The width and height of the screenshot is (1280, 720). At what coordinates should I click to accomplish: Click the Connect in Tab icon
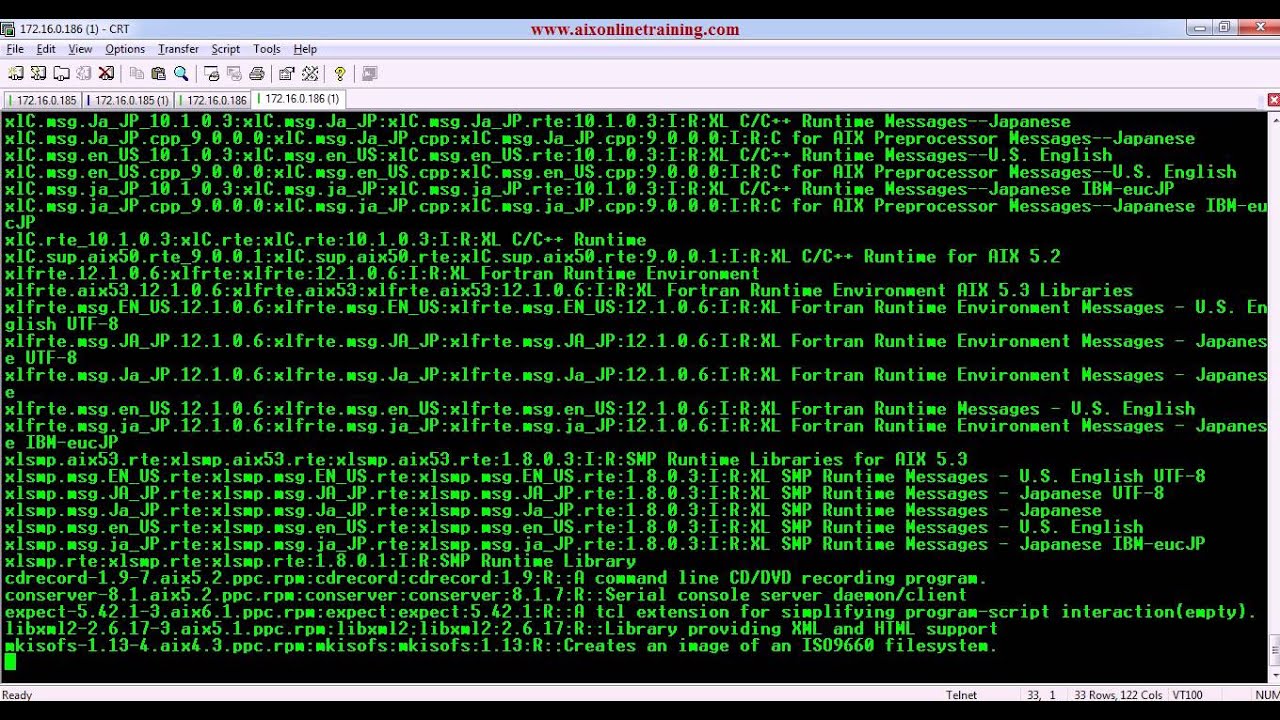(x=61, y=73)
